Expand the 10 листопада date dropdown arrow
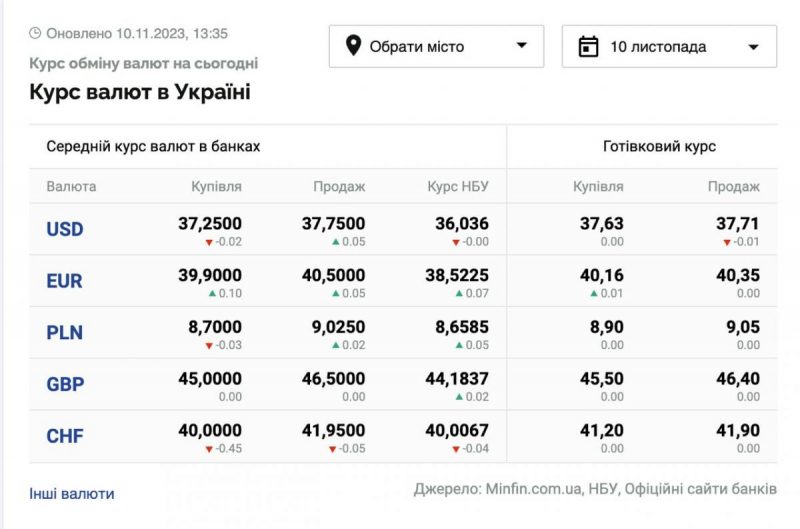 [x=753, y=46]
